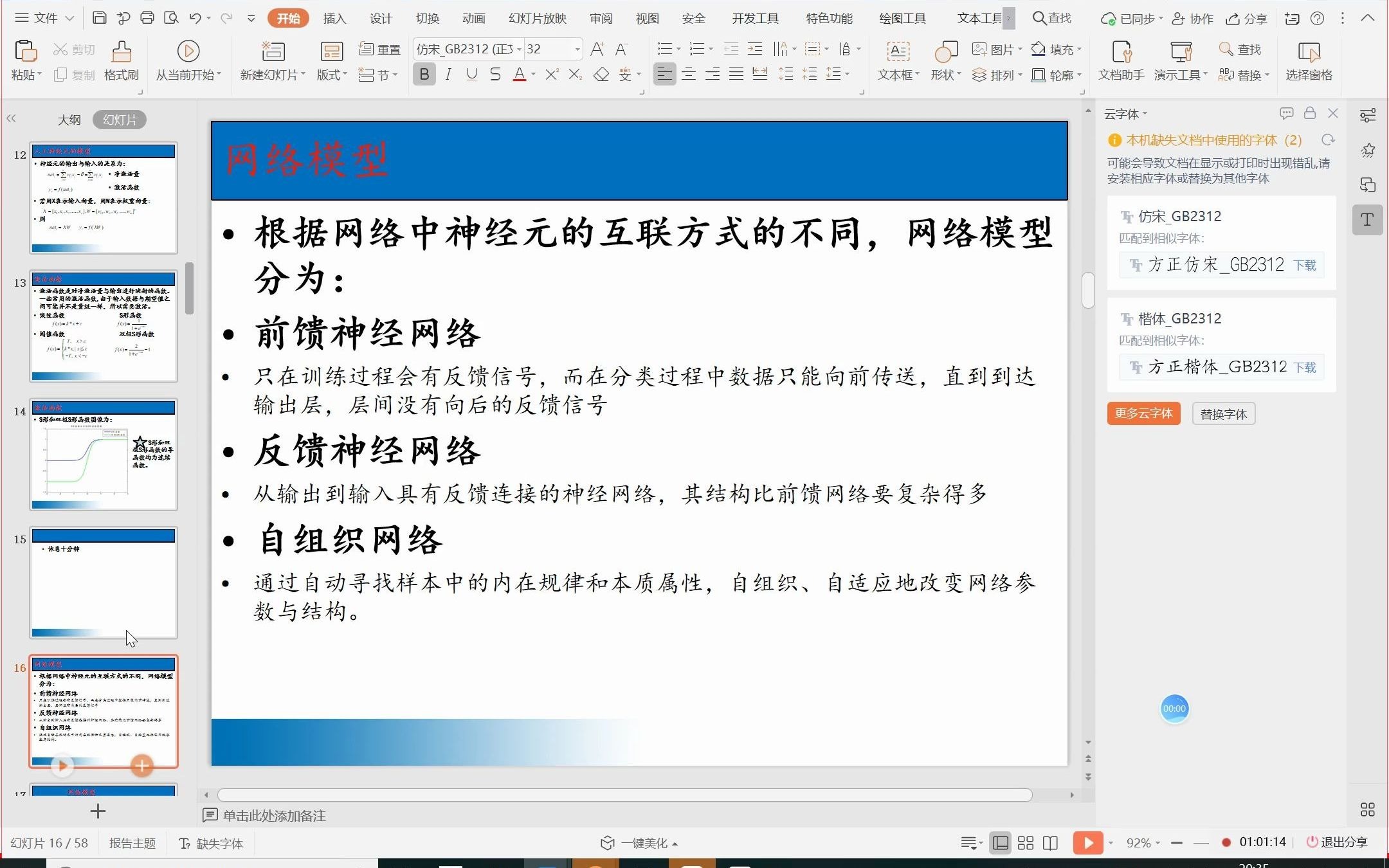This screenshot has height=868, width=1389.
Task: Open the zoom percentage 92% dropdown
Action: pos(1158,843)
